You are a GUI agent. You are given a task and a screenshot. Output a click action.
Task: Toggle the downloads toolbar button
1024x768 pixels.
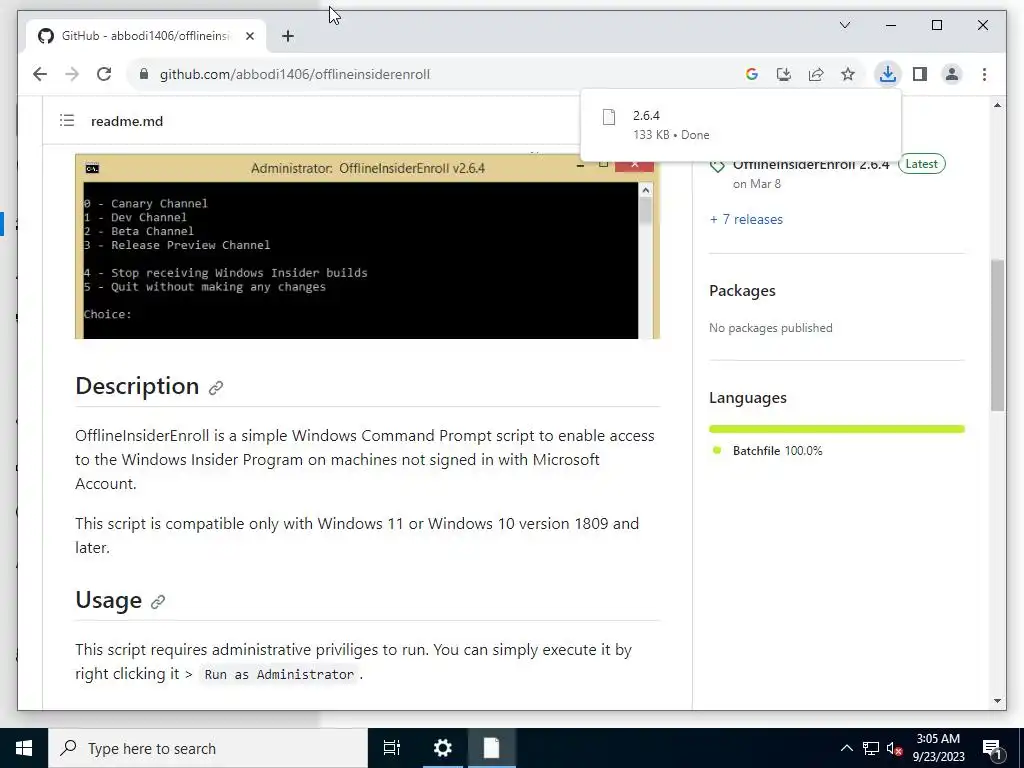[x=888, y=74]
